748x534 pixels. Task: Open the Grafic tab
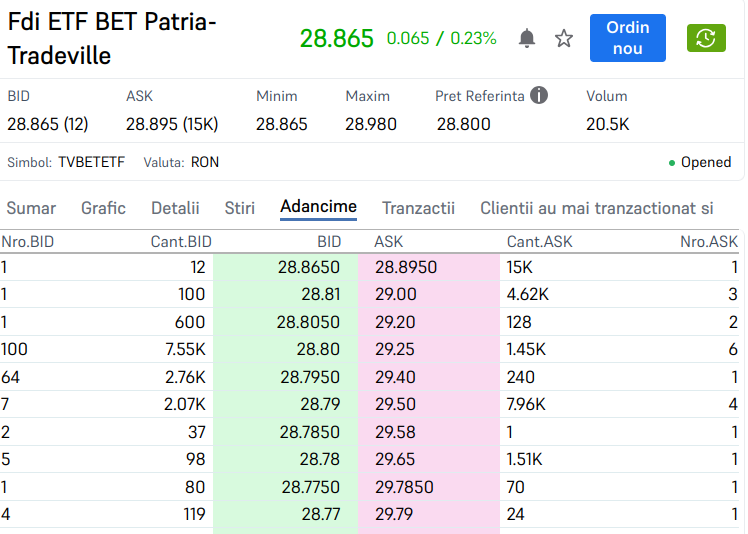103,208
